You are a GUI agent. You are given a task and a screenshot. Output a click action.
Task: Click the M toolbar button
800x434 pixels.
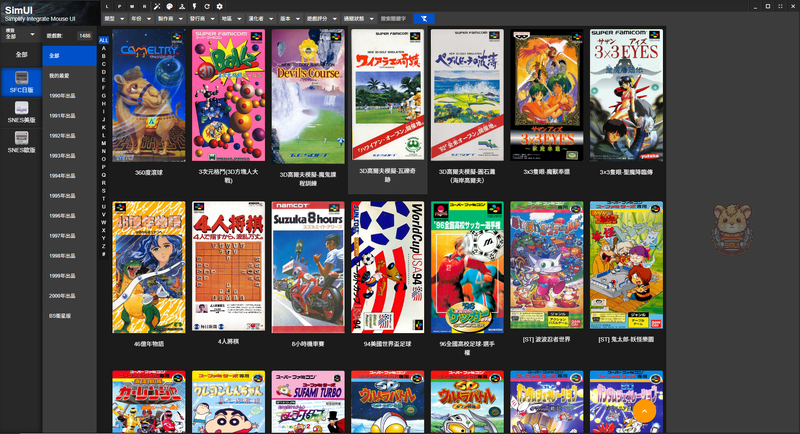132,6
